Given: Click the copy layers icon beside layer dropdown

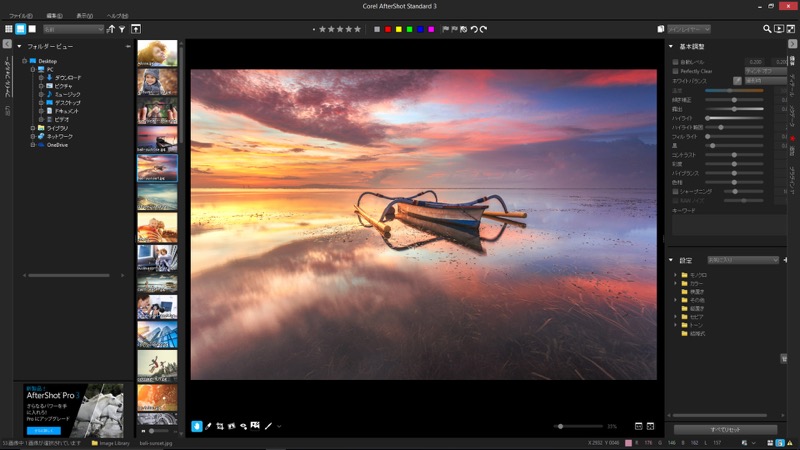Looking at the screenshot, I should pyautogui.click(x=661, y=29).
